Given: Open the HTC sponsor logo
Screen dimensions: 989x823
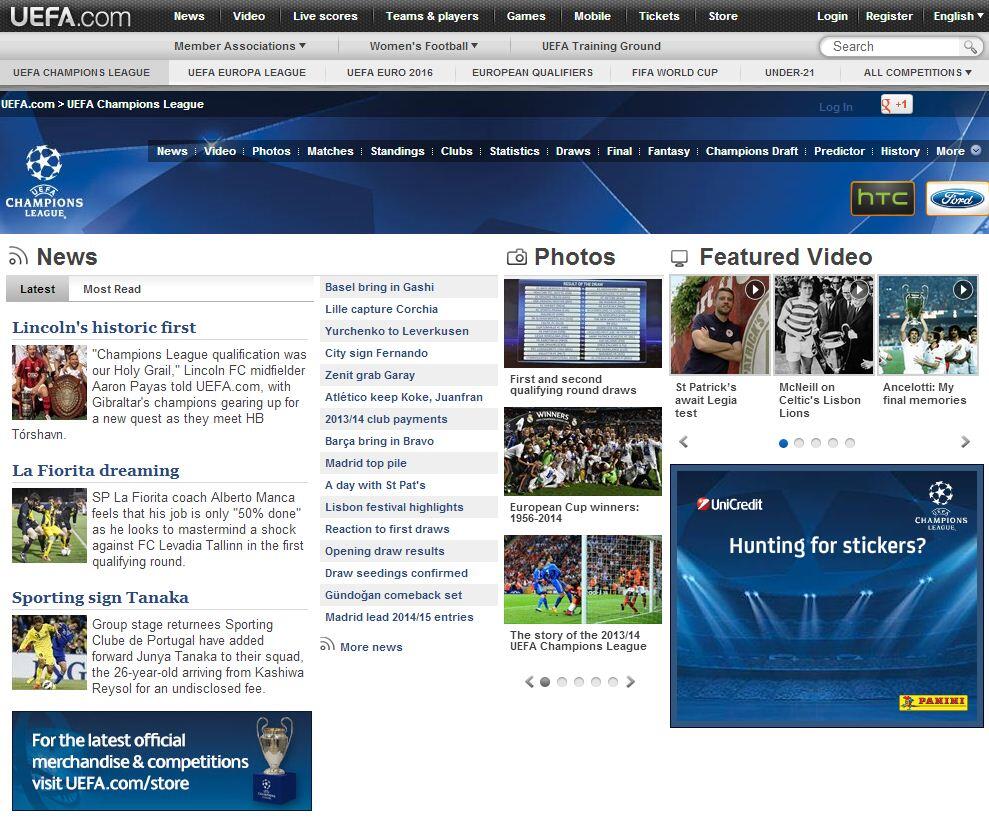Looking at the screenshot, I should coord(882,199).
